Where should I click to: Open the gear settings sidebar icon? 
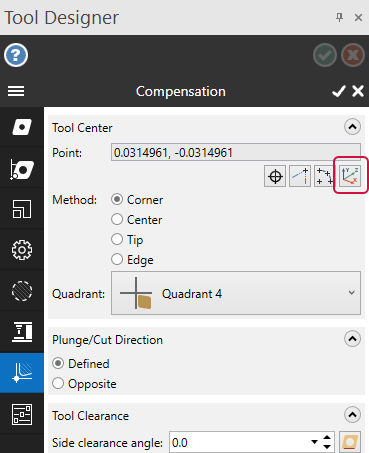22,250
